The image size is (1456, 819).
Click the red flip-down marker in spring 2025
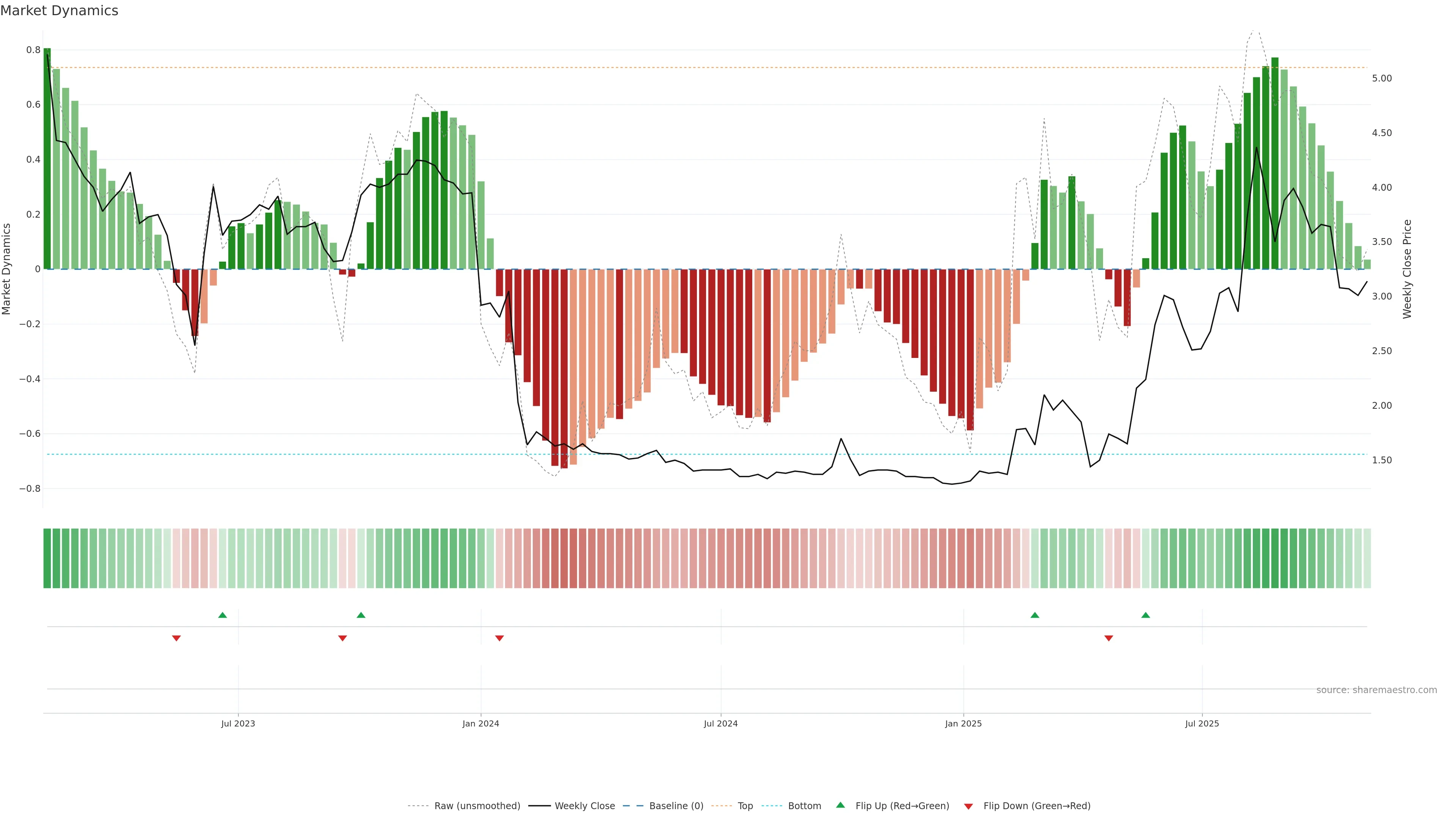coord(1109,638)
